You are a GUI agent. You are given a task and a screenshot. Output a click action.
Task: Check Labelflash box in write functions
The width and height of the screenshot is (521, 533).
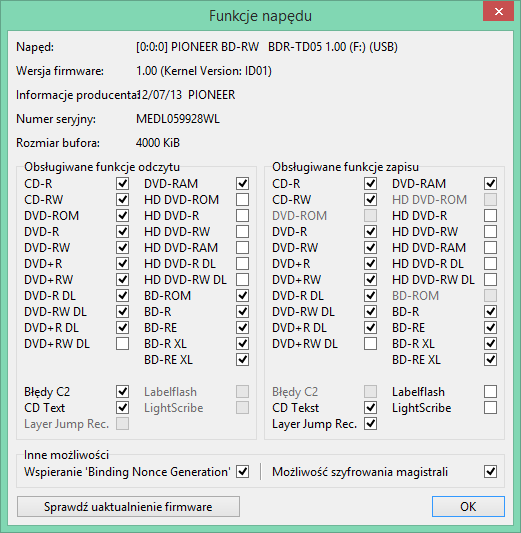[490, 392]
